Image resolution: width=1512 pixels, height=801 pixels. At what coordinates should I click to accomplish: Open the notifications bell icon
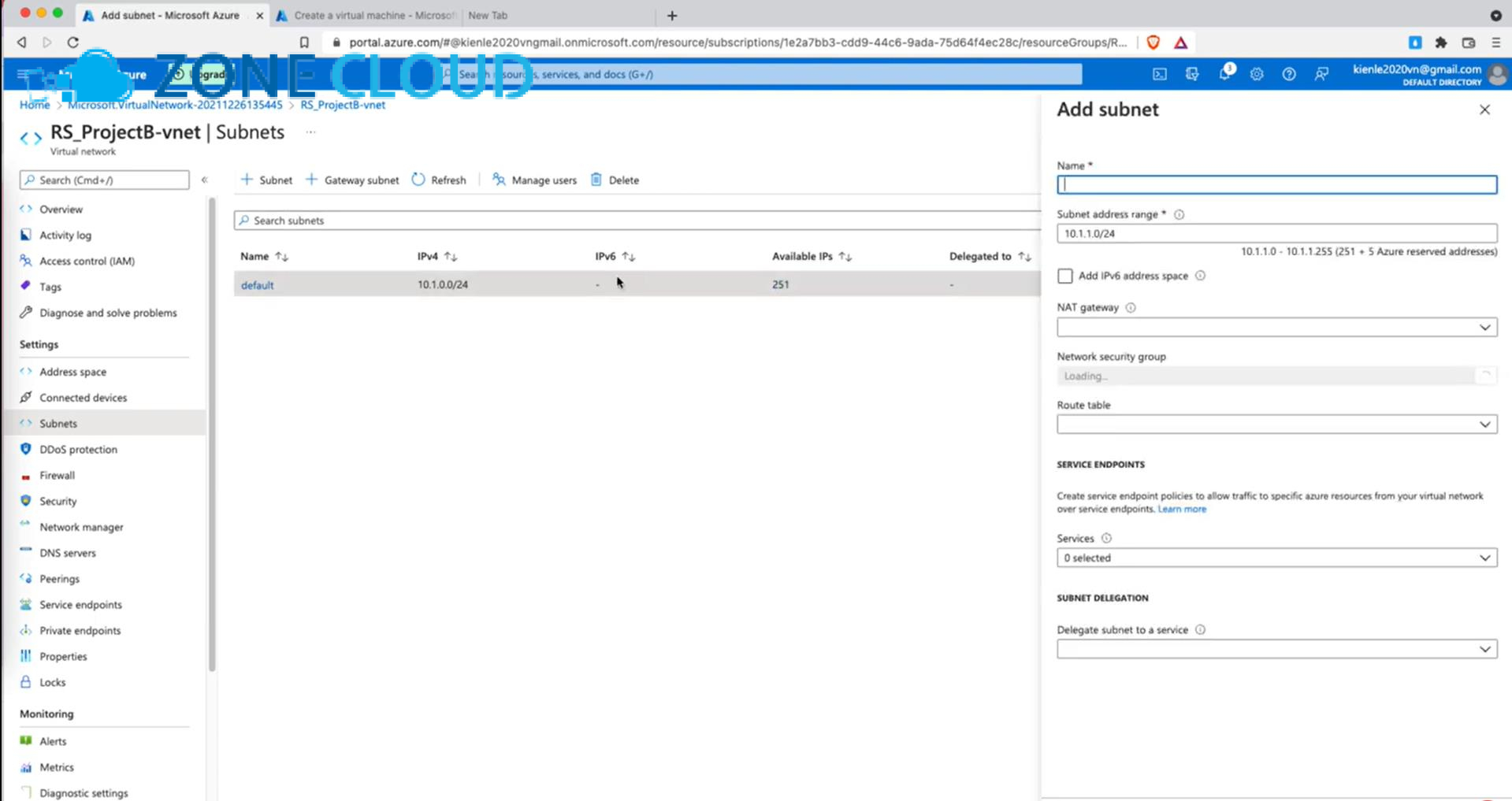1224,74
